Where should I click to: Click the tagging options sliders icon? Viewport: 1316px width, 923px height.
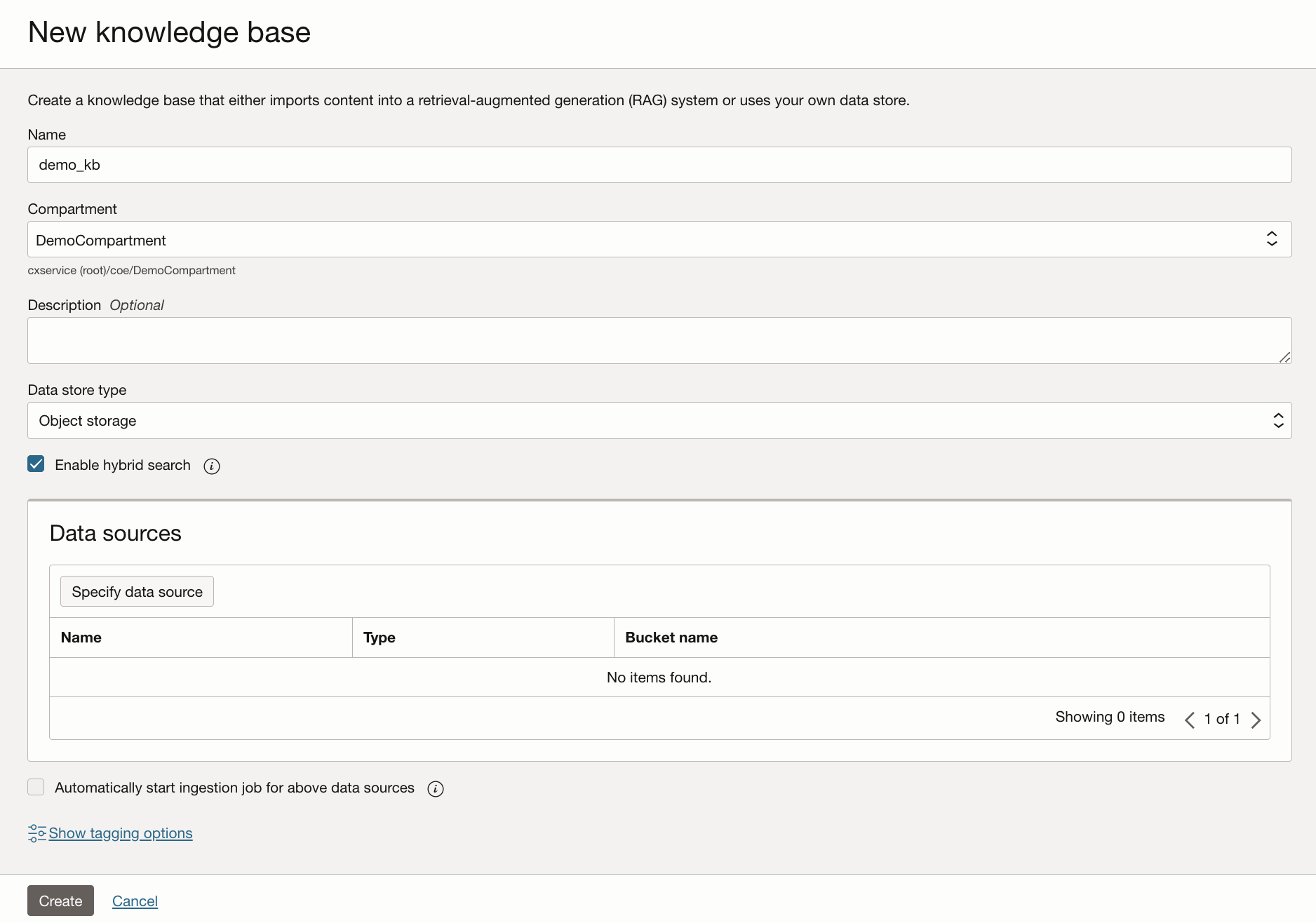[x=36, y=833]
